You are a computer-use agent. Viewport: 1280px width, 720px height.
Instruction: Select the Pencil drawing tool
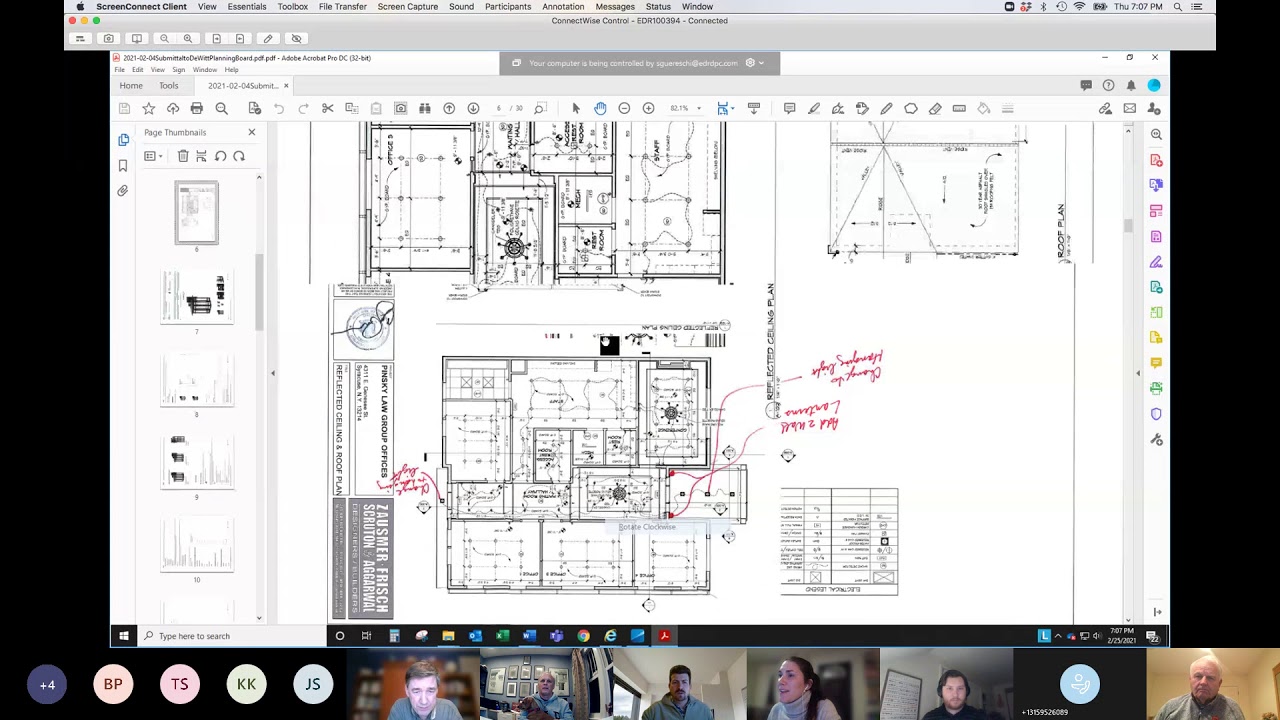[x=886, y=108]
